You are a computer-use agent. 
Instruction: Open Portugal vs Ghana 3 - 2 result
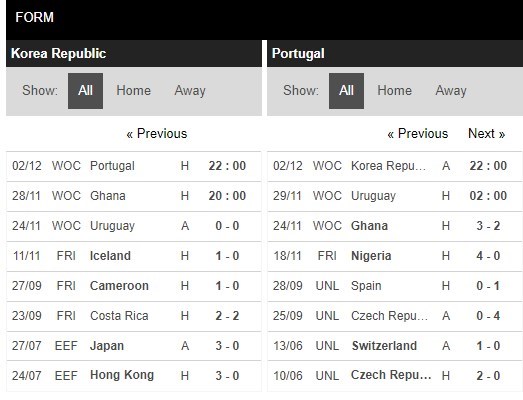point(395,226)
